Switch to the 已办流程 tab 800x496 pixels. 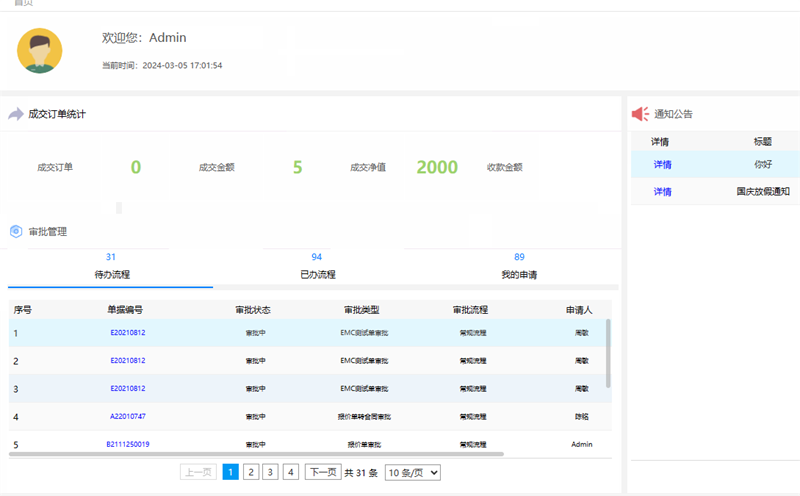[317, 273]
